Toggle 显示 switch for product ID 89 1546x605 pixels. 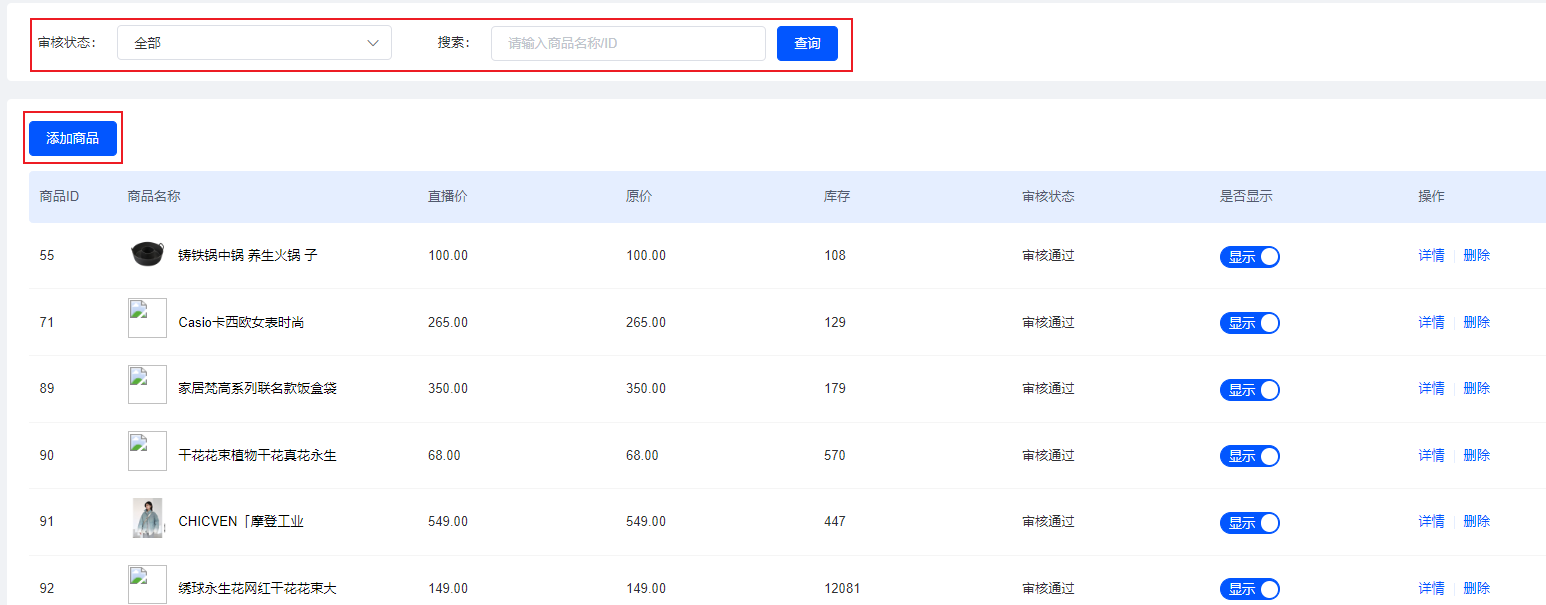(1249, 390)
